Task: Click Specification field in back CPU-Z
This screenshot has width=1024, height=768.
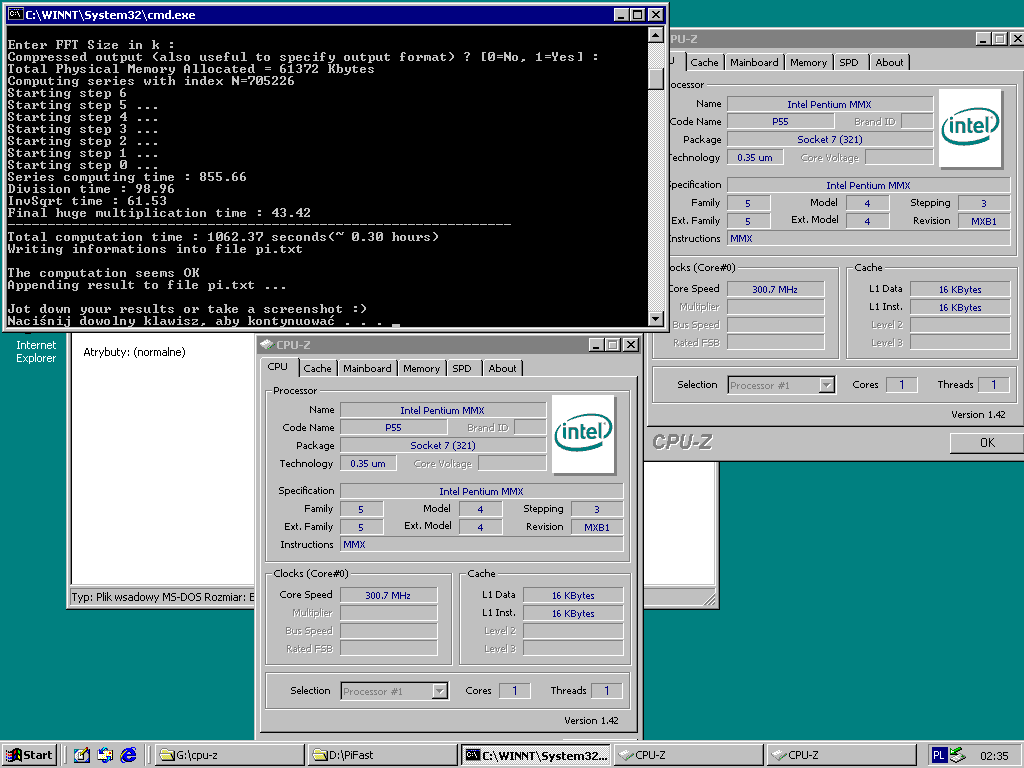Action: click(x=869, y=185)
